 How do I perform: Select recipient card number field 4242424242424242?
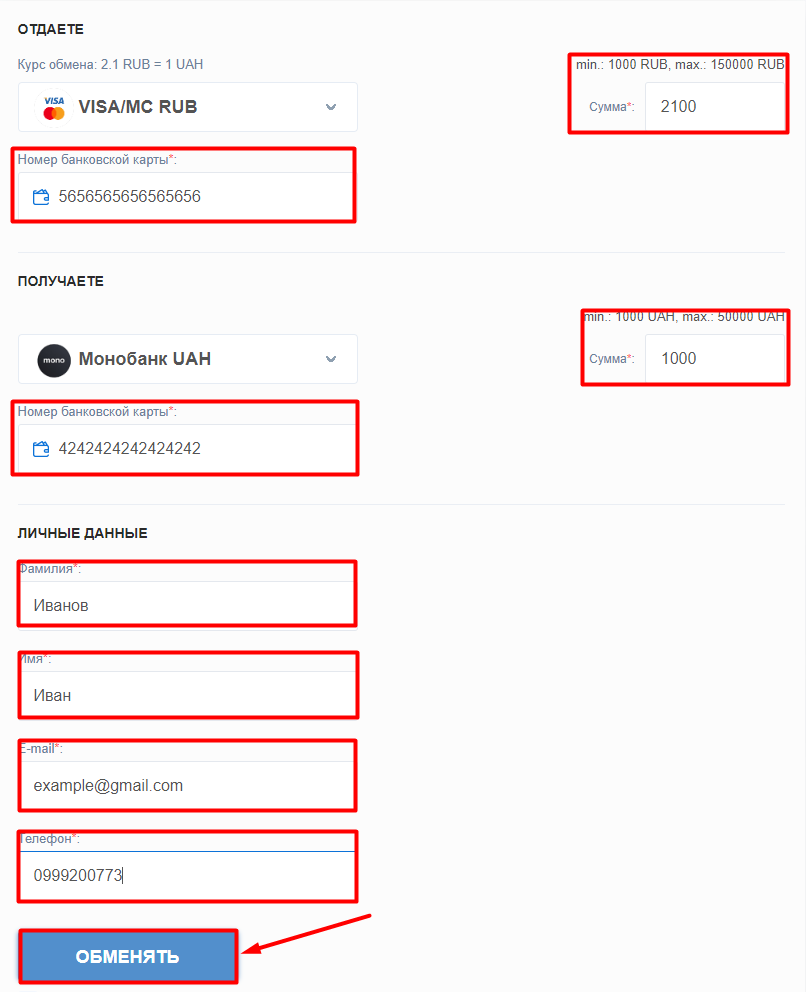(188, 448)
